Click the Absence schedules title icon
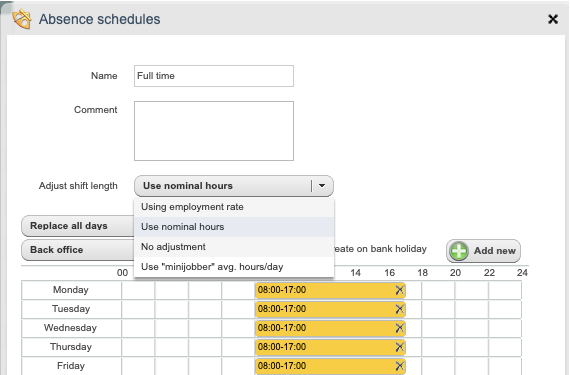The height and width of the screenshot is (375, 570). [x=21, y=19]
